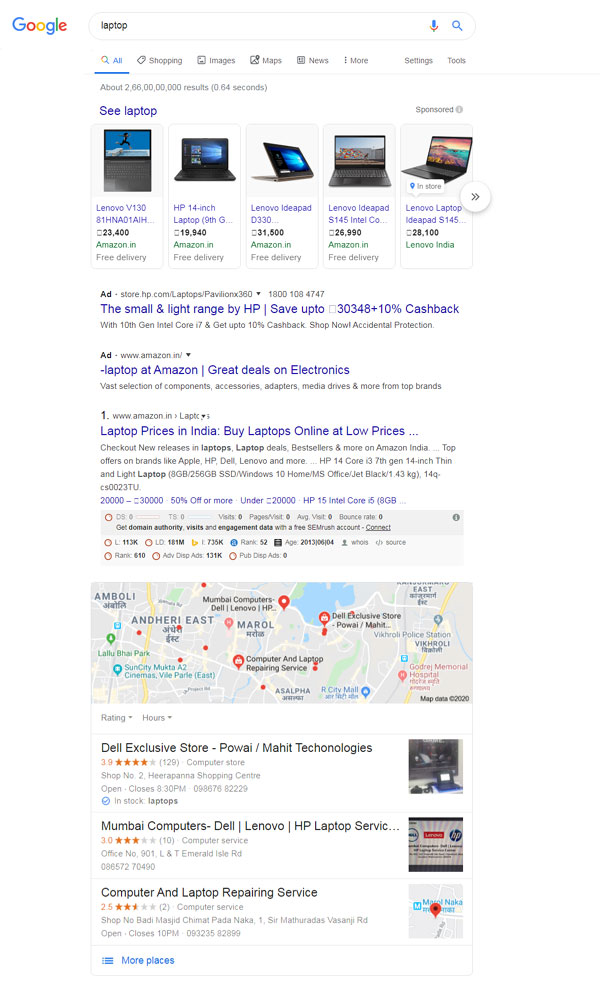Viewport: 600px width, 988px height.
Task: Expand amazon.in organic result dropdown arrow
Action: (x=204, y=416)
